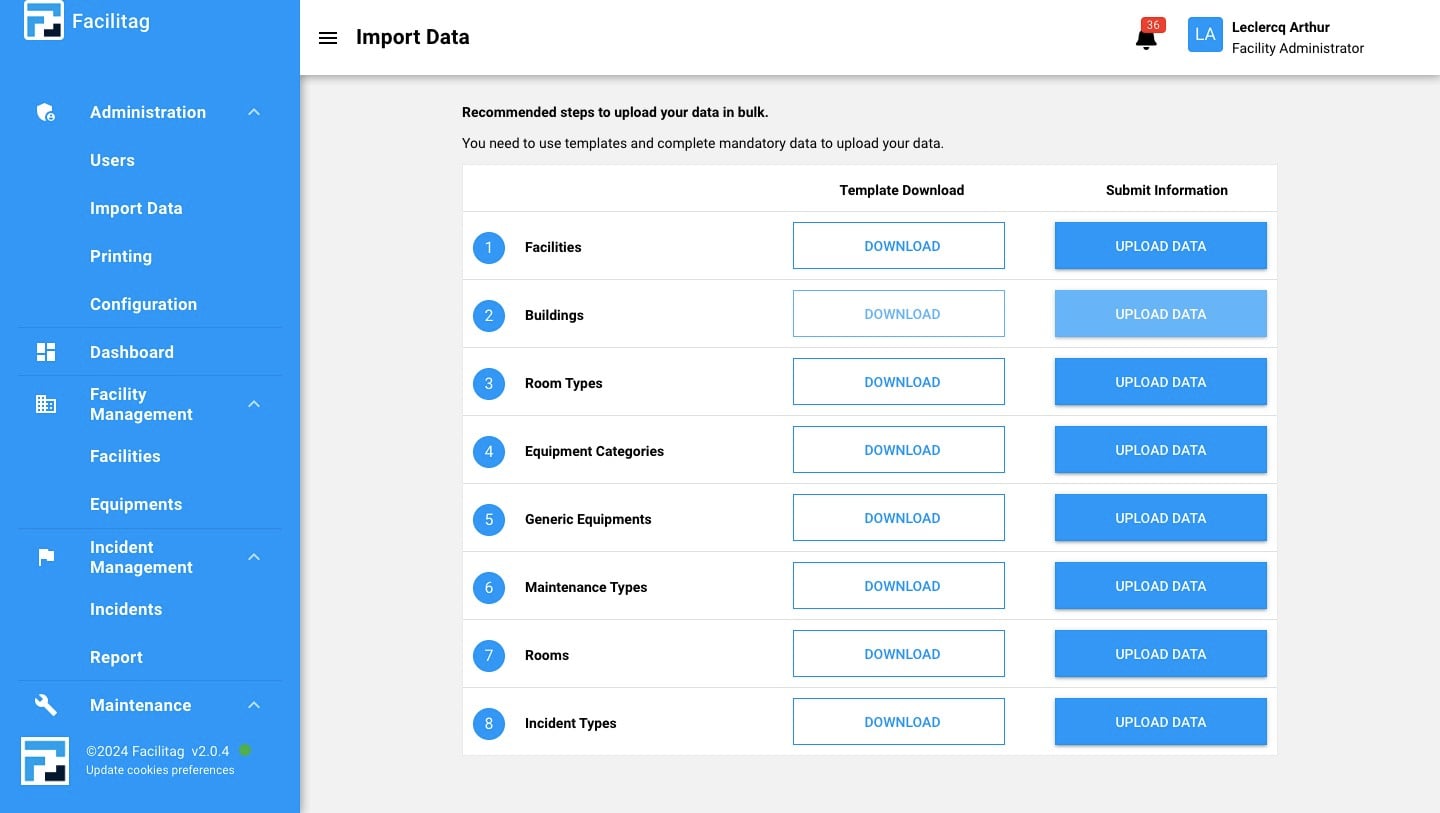Open Update cookies preferences link
1440x813 pixels.
coord(160,770)
